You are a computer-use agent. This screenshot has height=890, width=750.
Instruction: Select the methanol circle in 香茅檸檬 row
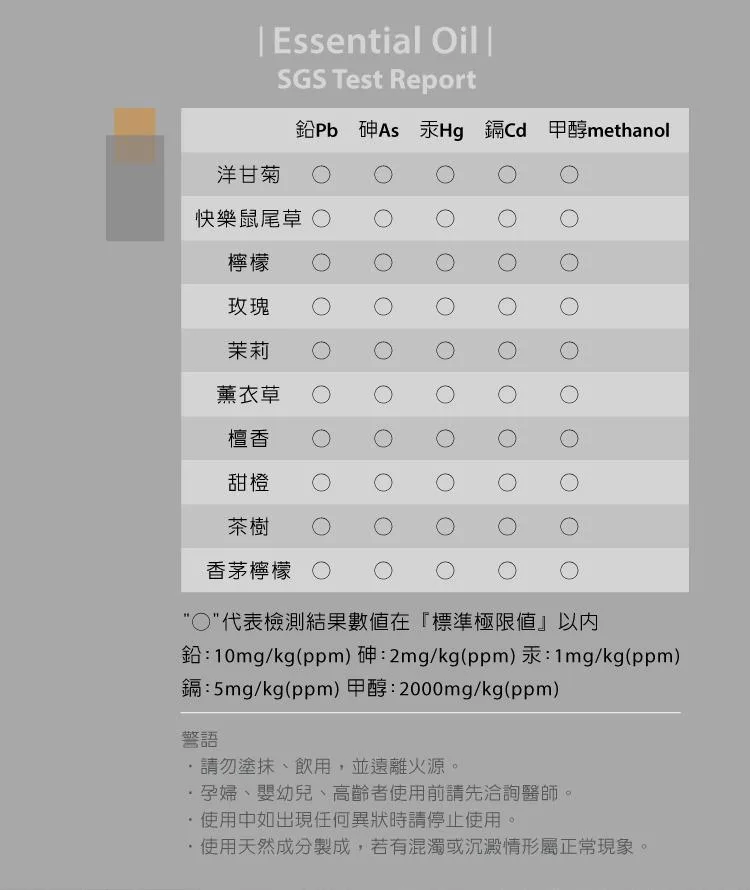click(569, 571)
